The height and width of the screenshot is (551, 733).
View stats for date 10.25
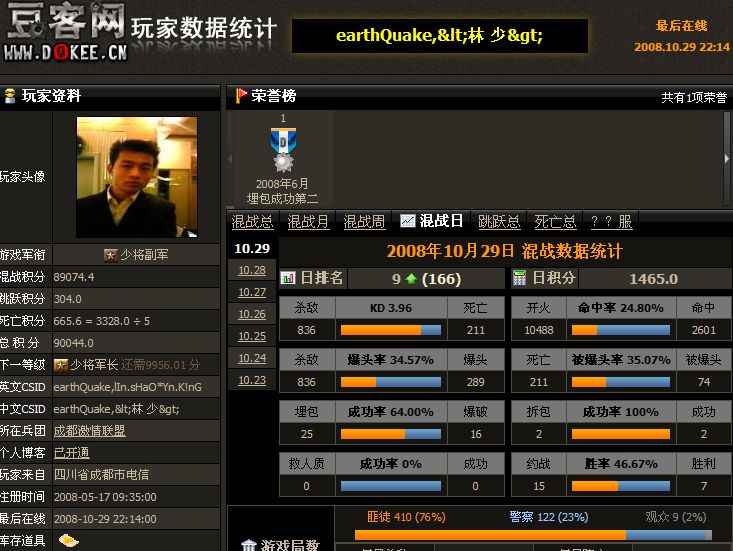[x=252, y=336]
